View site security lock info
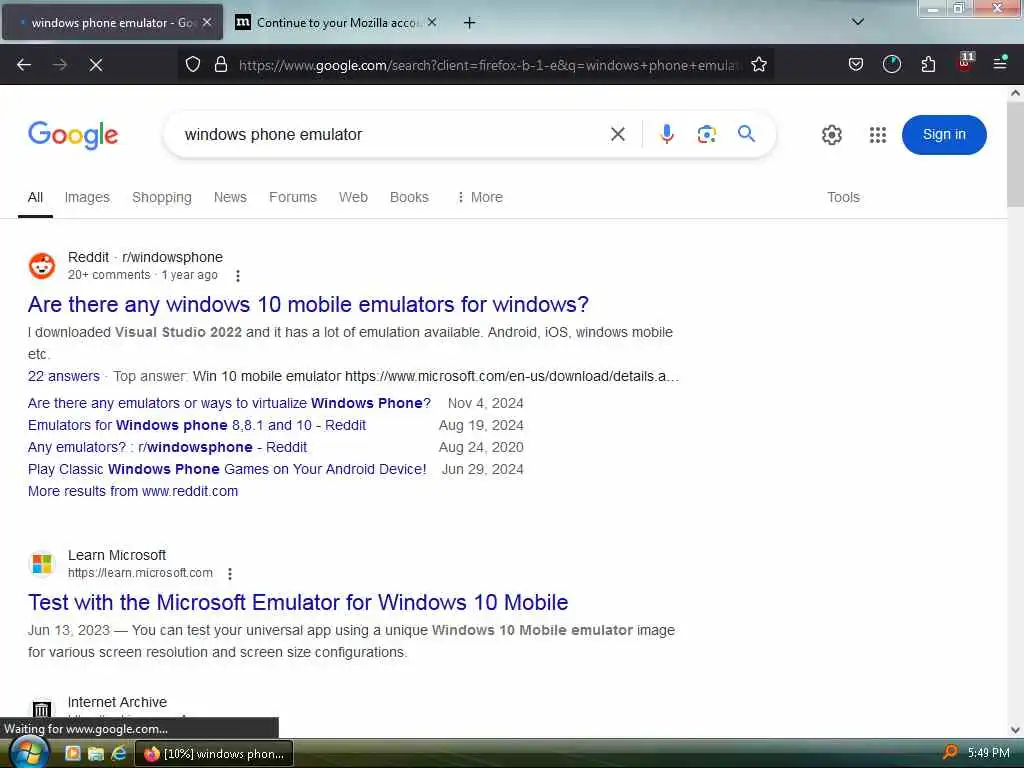 221,65
